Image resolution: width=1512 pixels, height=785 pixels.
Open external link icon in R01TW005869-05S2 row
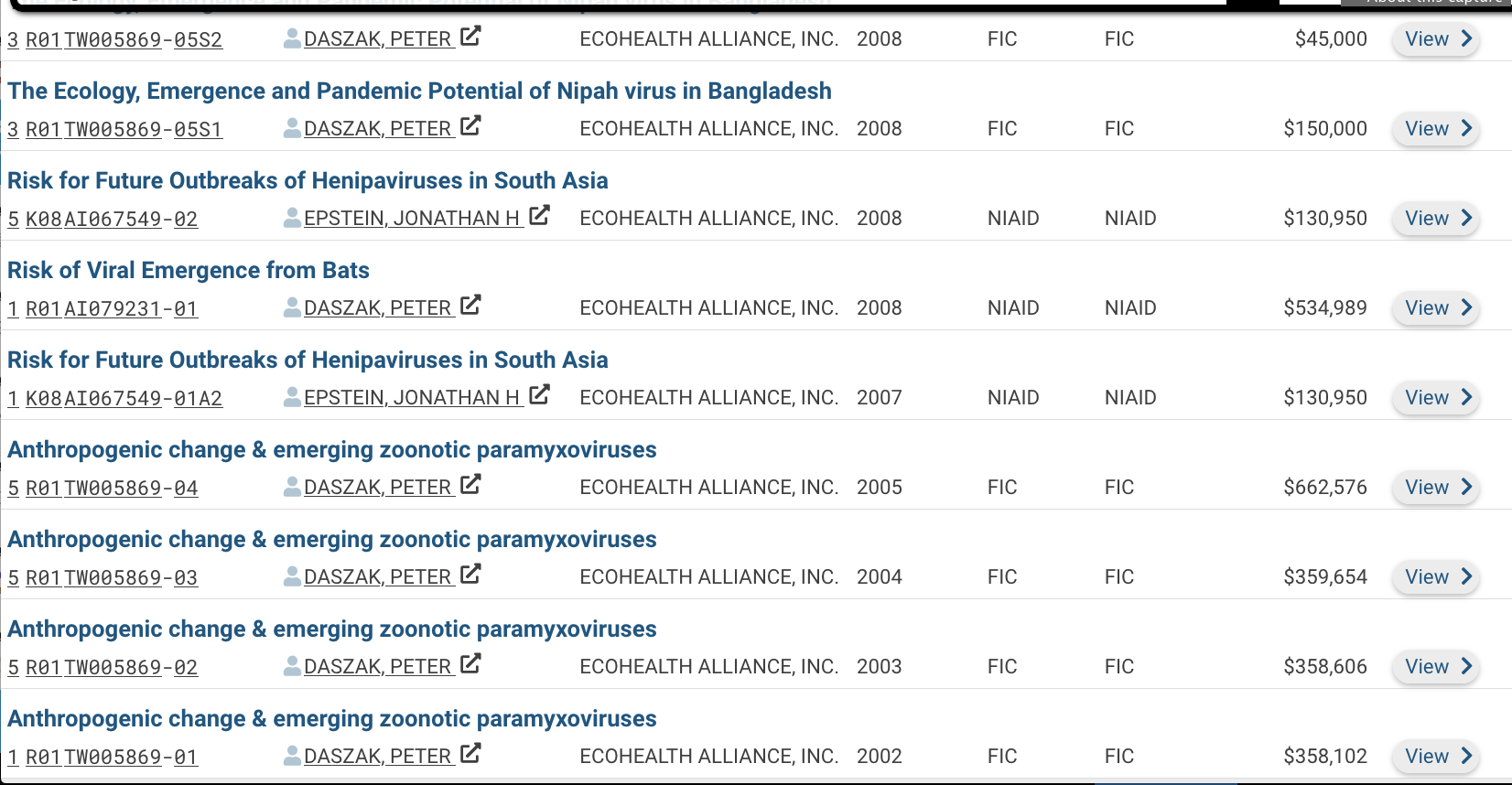click(470, 37)
